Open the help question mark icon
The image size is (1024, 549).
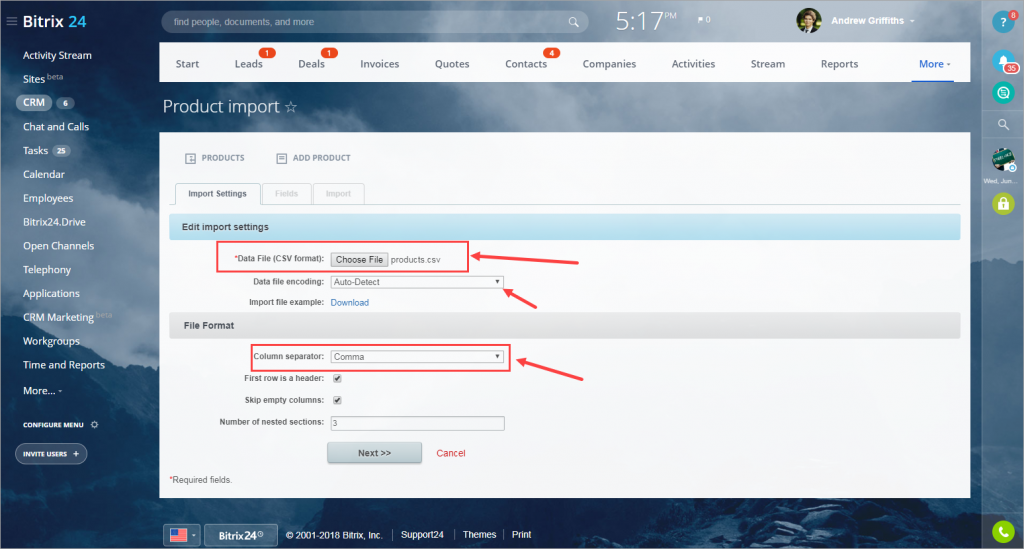tap(1003, 22)
